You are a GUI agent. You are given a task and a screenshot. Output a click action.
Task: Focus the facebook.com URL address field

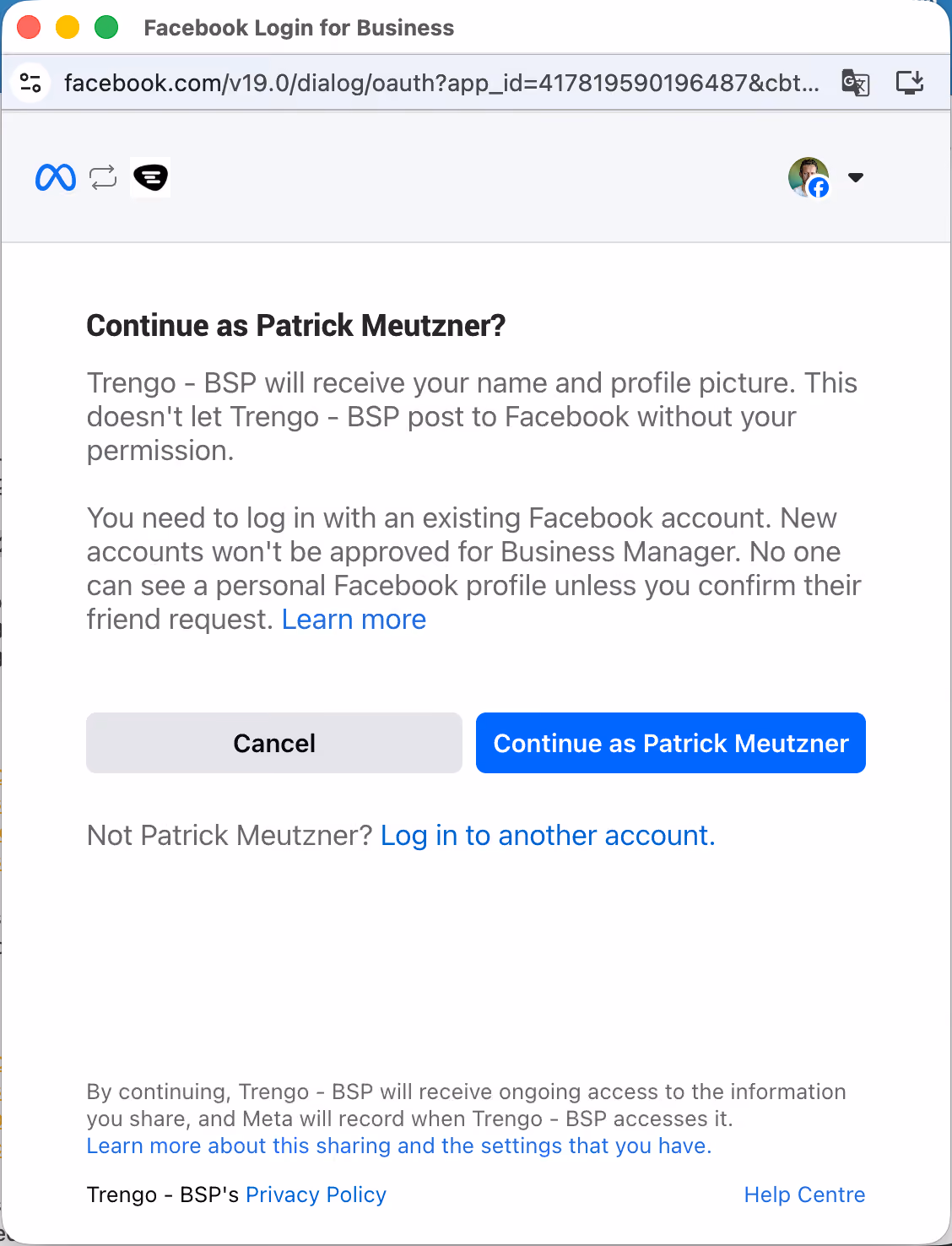click(441, 83)
